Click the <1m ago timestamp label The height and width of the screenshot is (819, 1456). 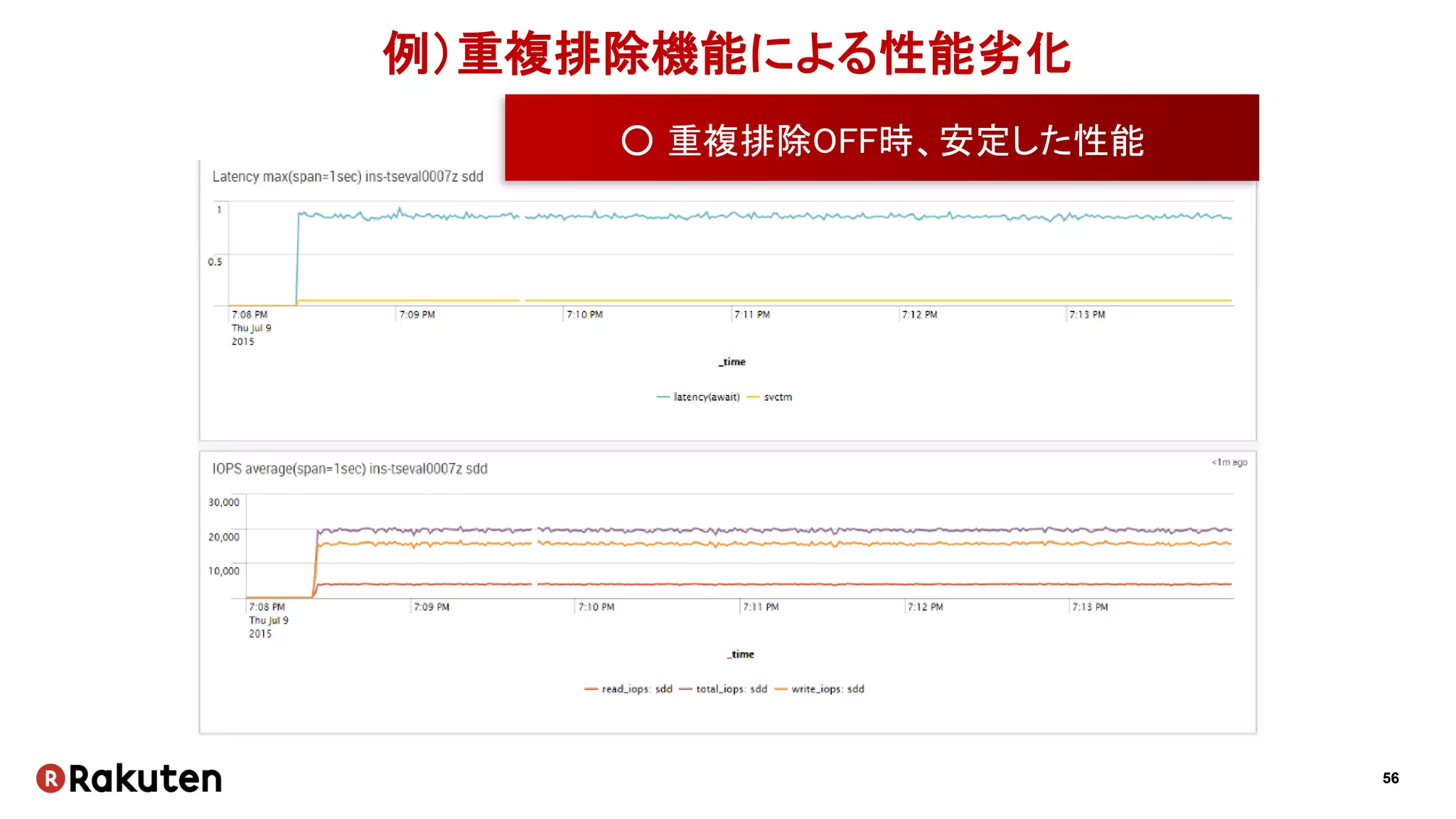[1229, 462]
